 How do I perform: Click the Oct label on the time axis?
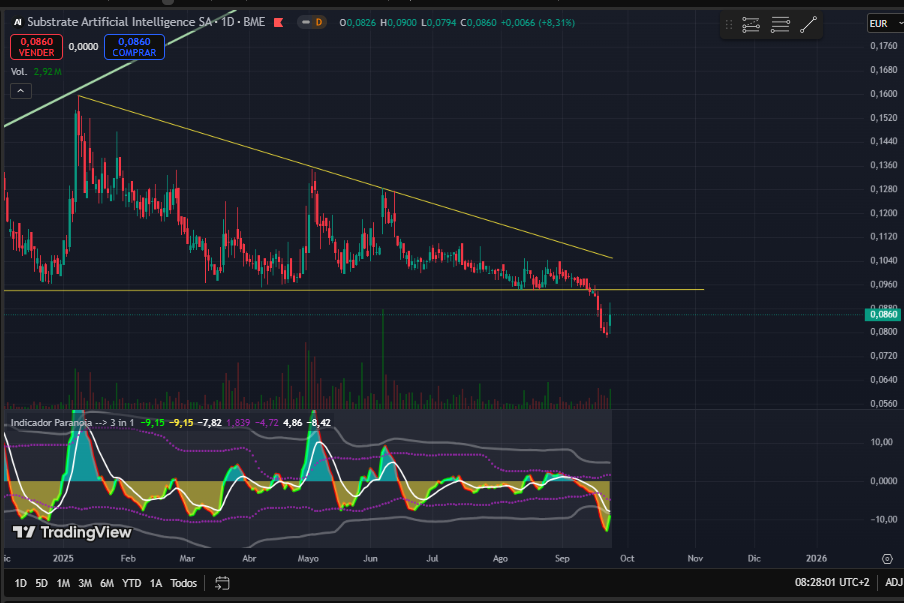(627, 559)
